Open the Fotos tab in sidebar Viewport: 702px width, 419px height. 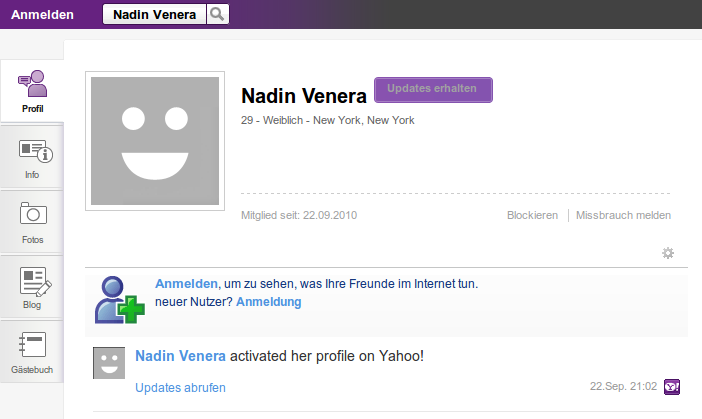click(x=32, y=222)
